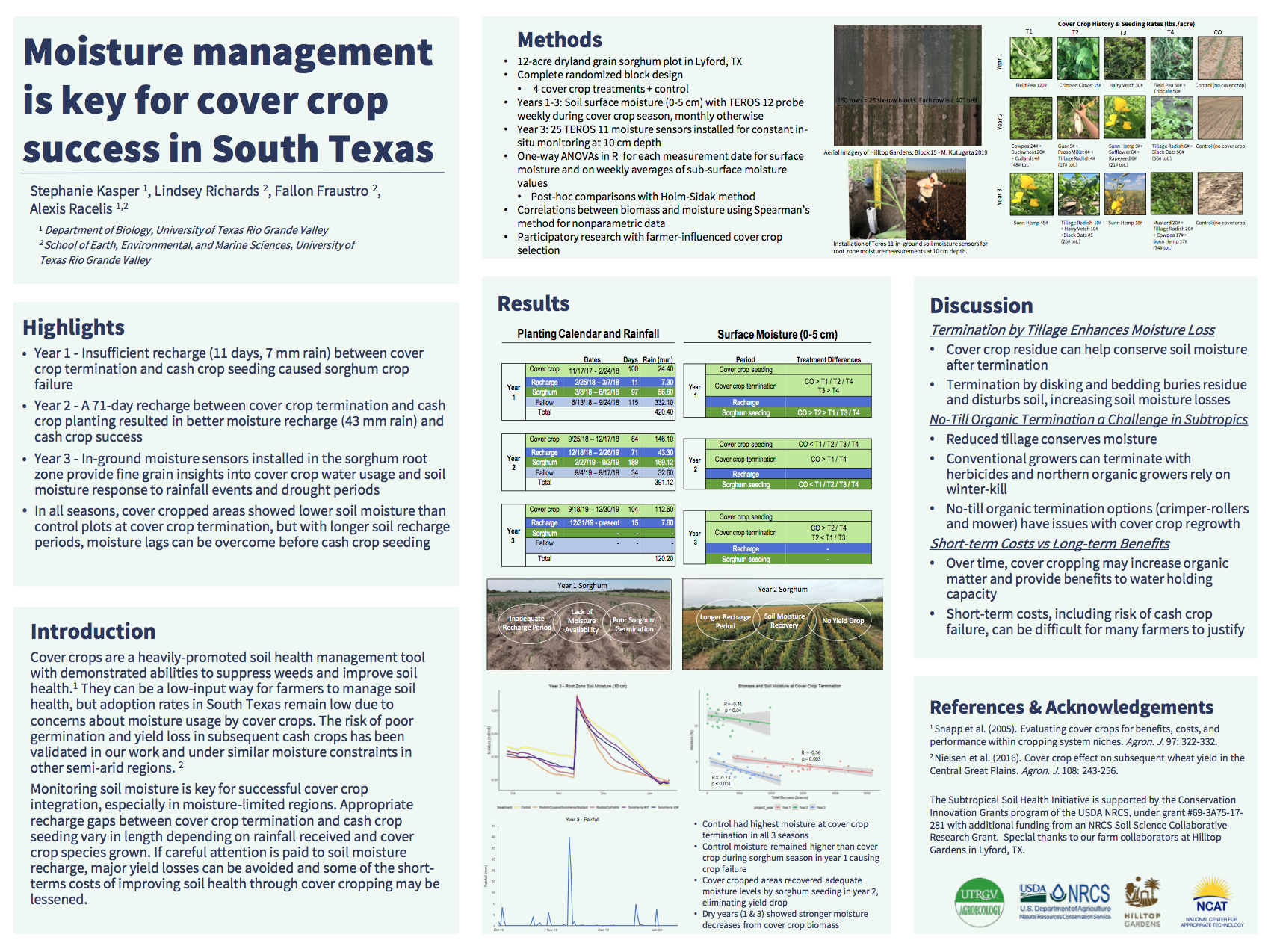Click 'CO > T2 > T1 / T3 / T4' treatment cell
1274x952 pixels.
(x=828, y=413)
